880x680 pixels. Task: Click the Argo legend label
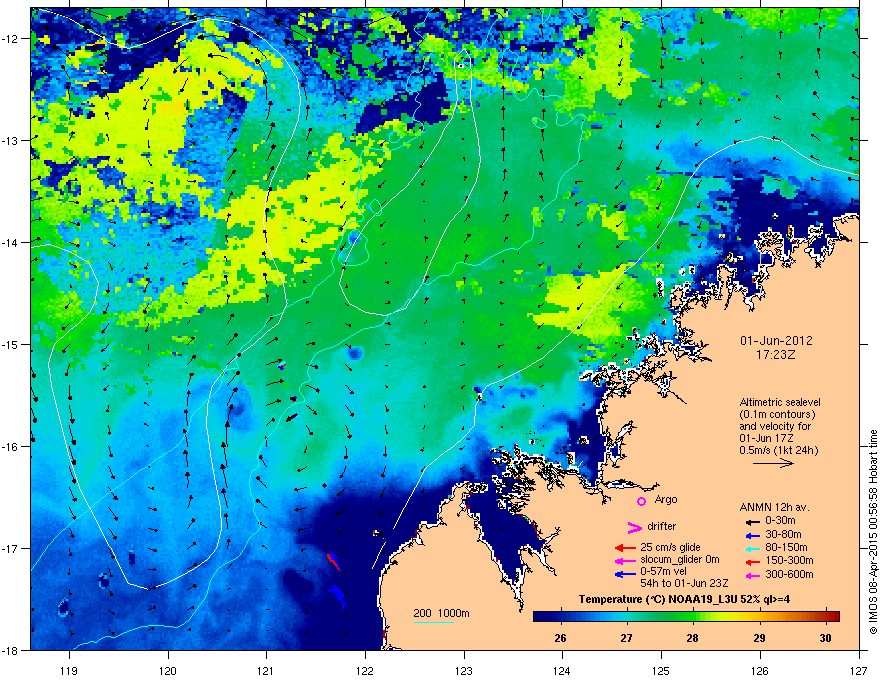(x=666, y=499)
